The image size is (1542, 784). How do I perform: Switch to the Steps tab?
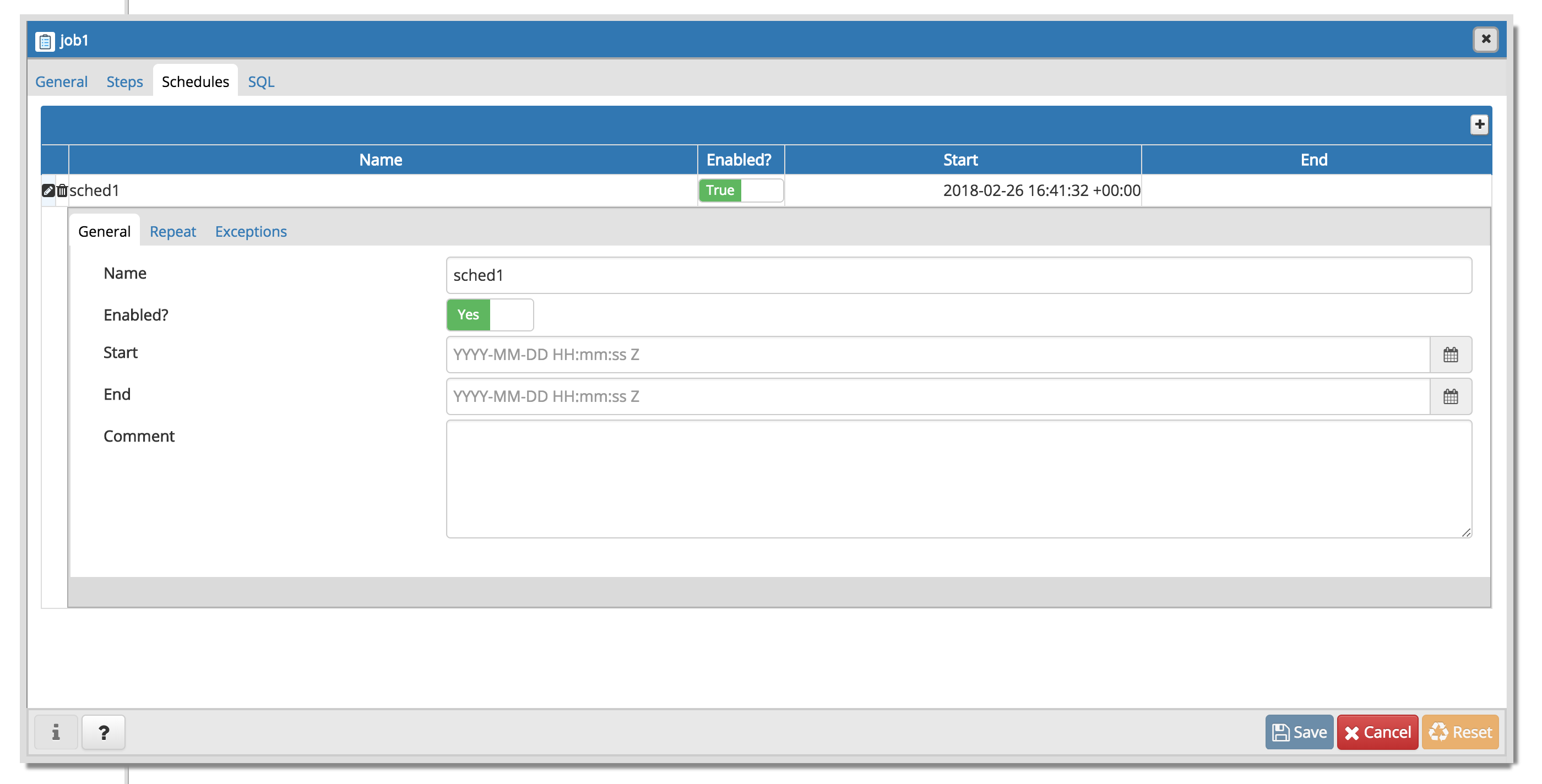tap(124, 81)
